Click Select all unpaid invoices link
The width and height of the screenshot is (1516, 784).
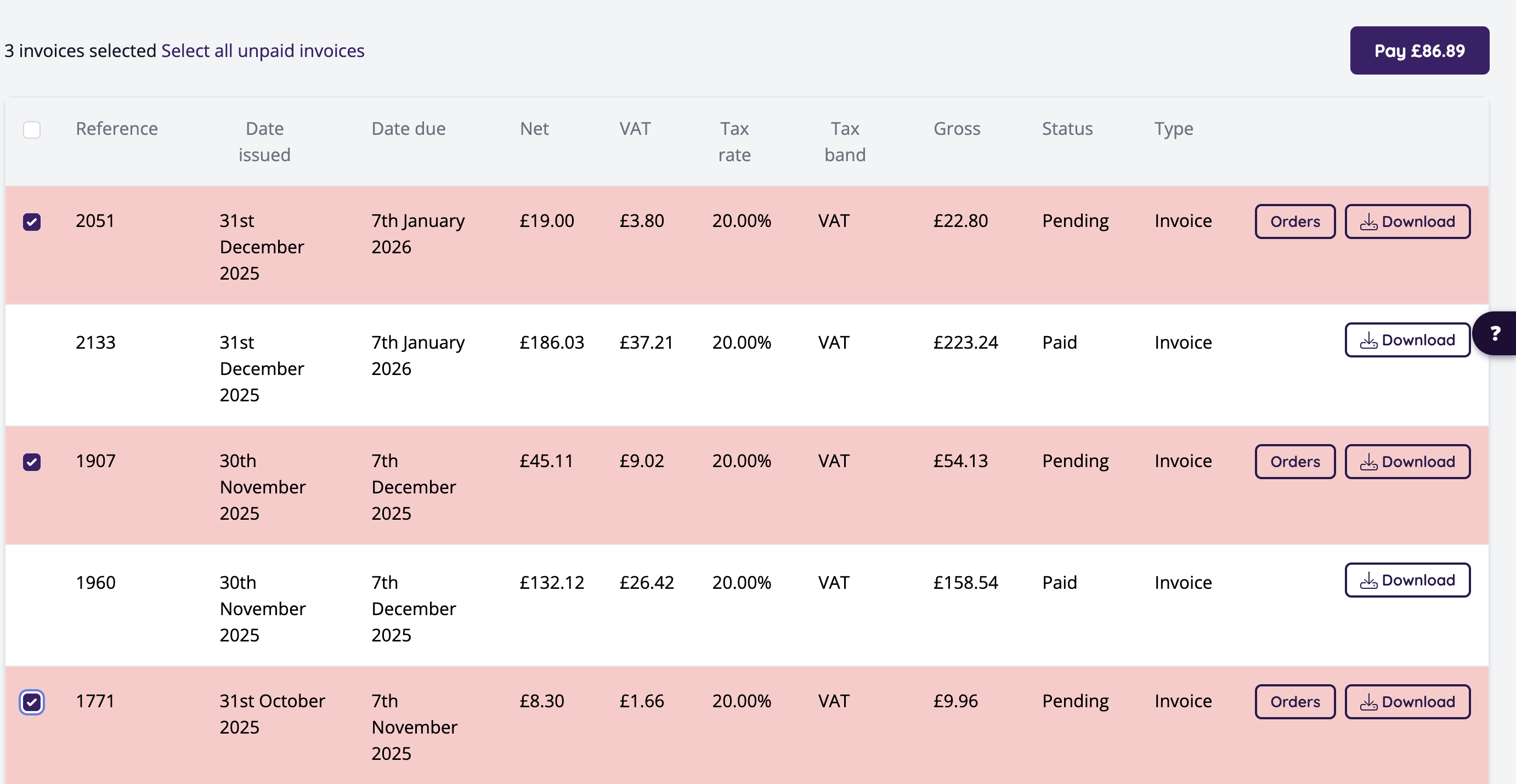tap(263, 50)
